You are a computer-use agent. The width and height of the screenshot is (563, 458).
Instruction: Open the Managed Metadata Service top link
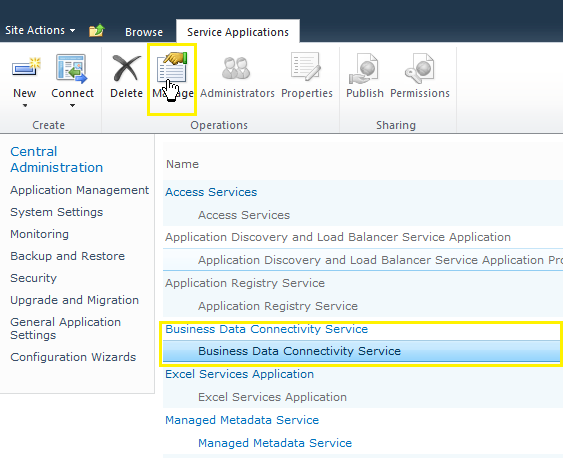(x=242, y=420)
